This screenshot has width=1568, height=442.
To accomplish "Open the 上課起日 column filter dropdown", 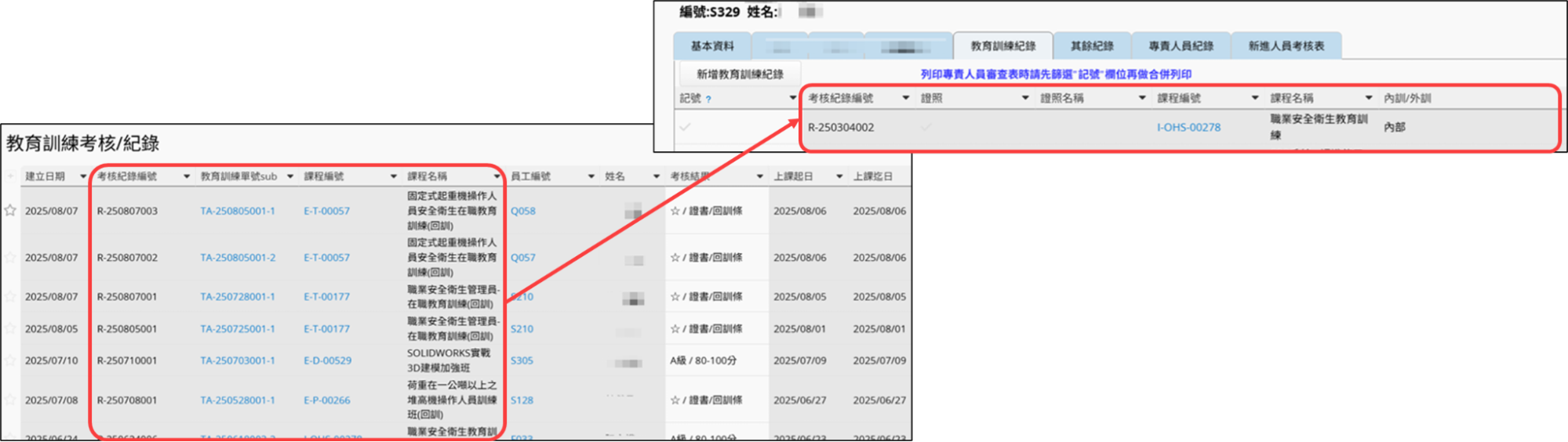I will point(839,176).
